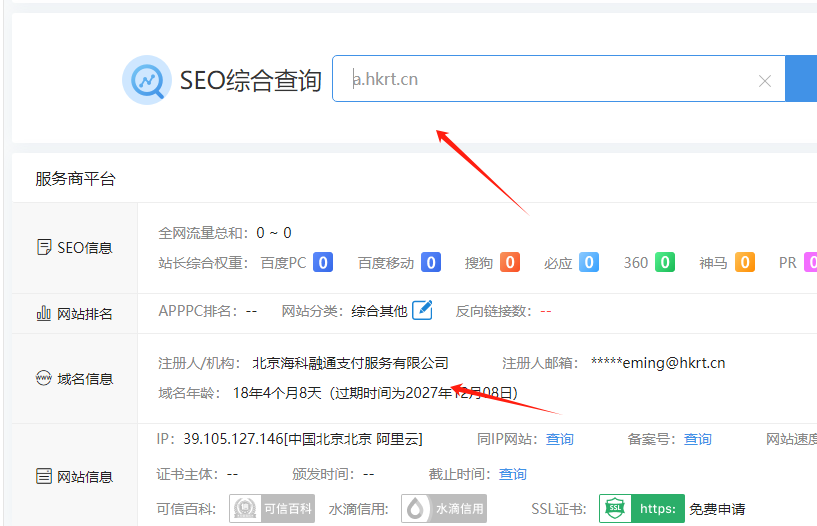The width and height of the screenshot is (817, 526).
Task: Open the 必应 weight badge
Action: (x=589, y=262)
